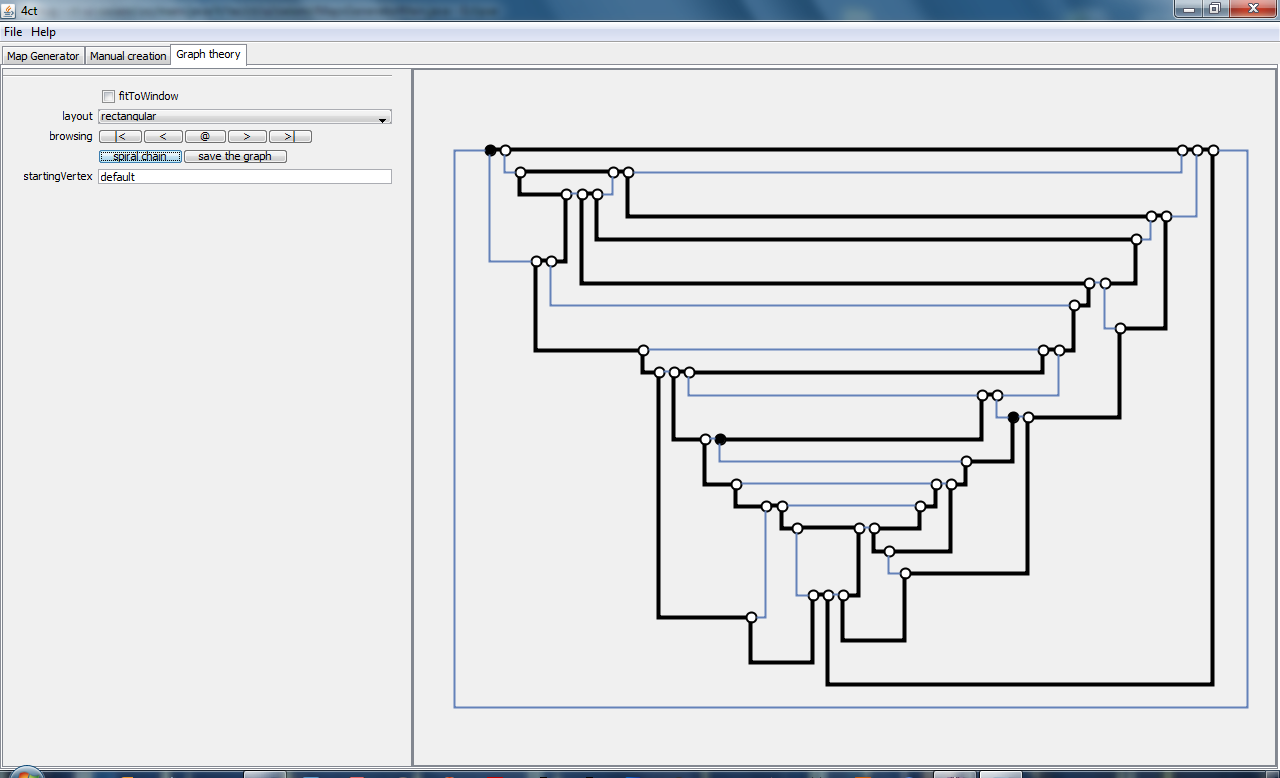The height and width of the screenshot is (778, 1280).
Task: Jump to first item with |< browse button
Action: point(120,136)
